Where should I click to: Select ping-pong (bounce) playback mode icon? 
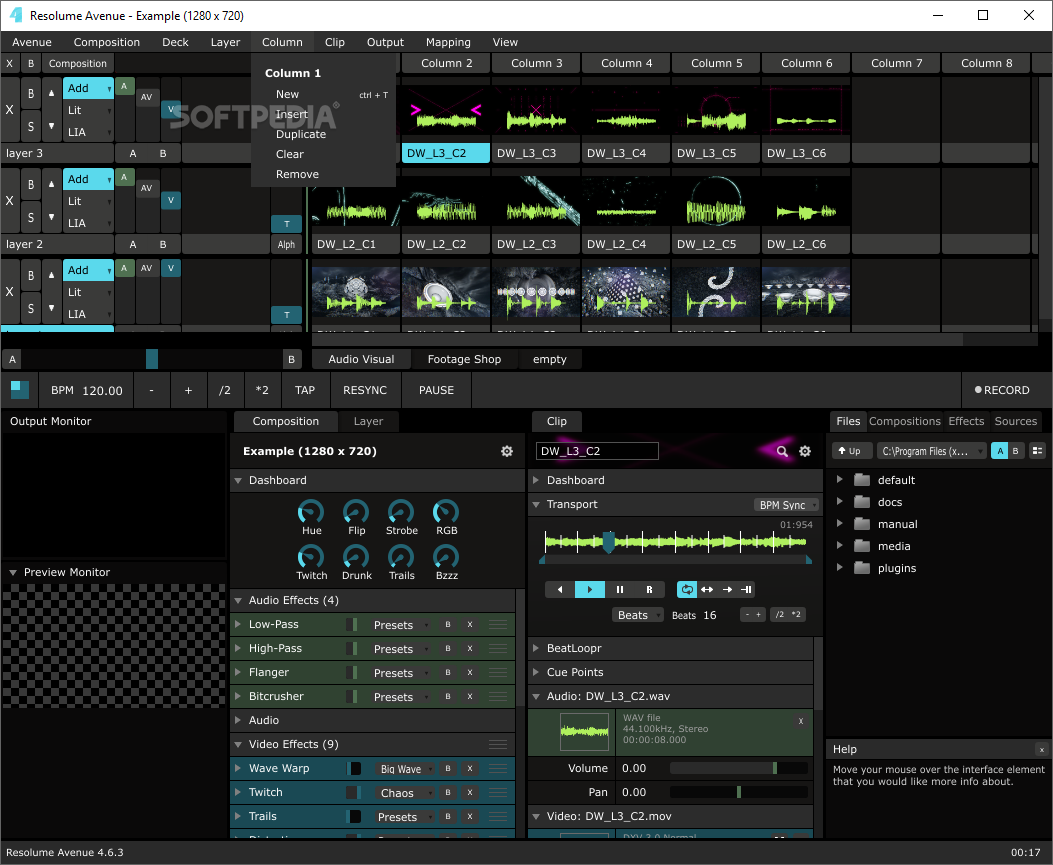tap(706, 590)
